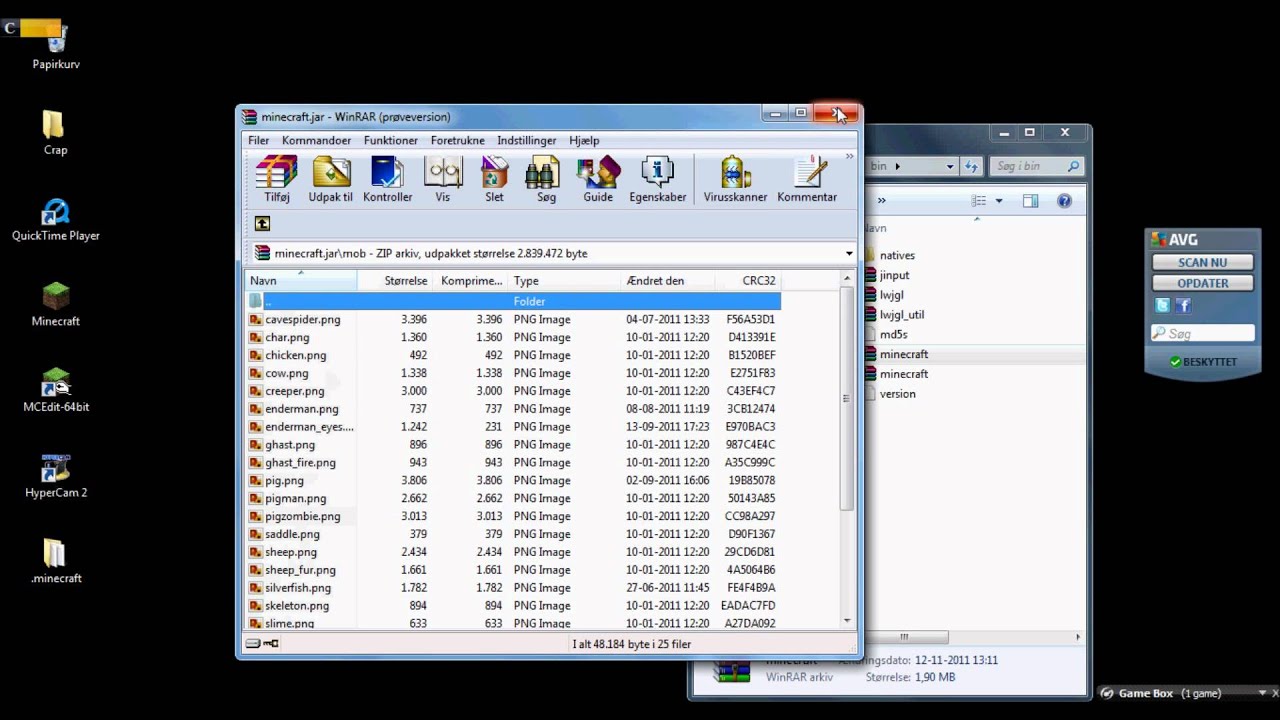Click the AVG Facebook icon
Screen dimensions: 1280x720
click(1183, 306)
